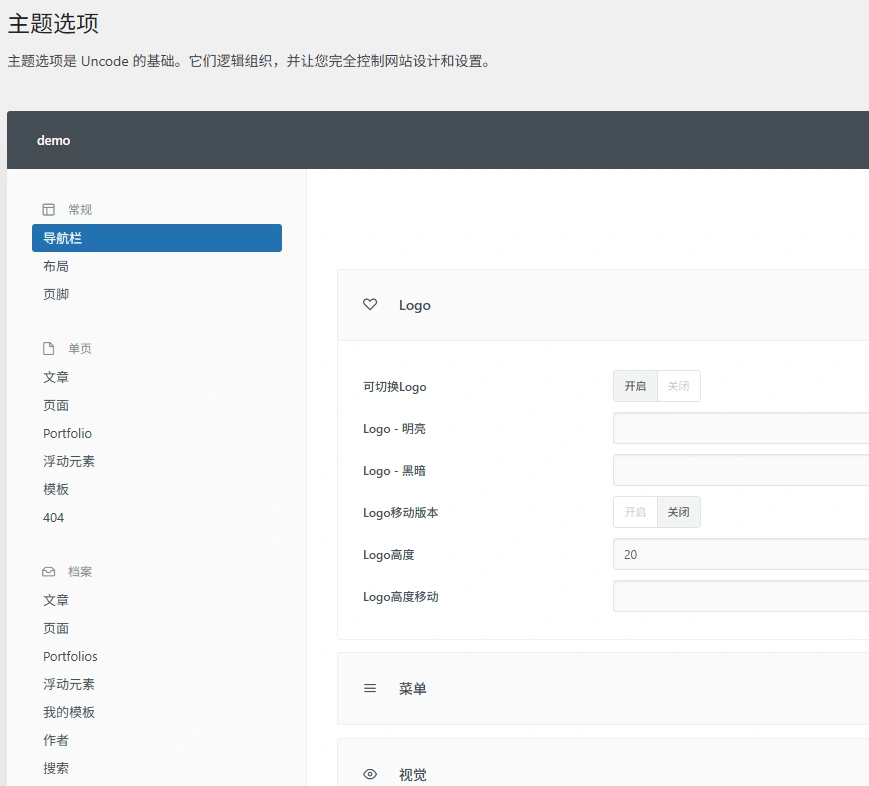Click the envelope icon next to 档案
This screenshot has height=786, width=869.
click(48, 571)
